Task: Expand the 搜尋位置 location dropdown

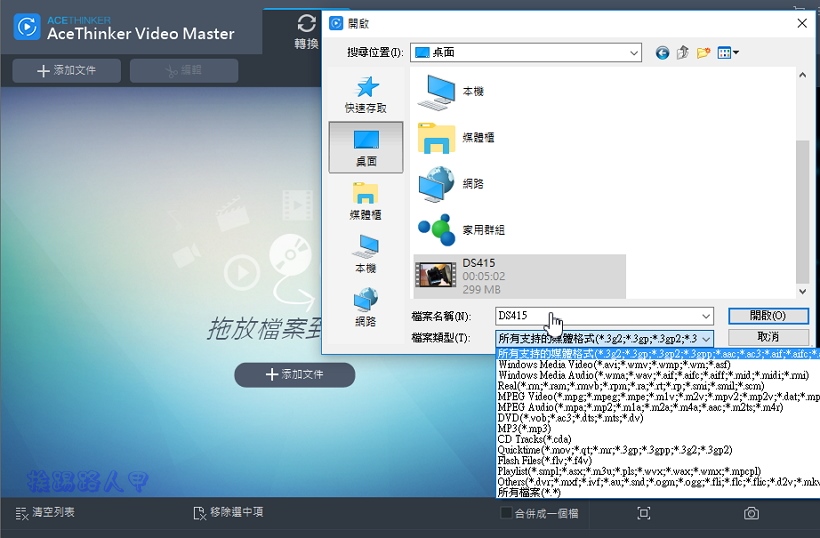Action: coord(633,53)
